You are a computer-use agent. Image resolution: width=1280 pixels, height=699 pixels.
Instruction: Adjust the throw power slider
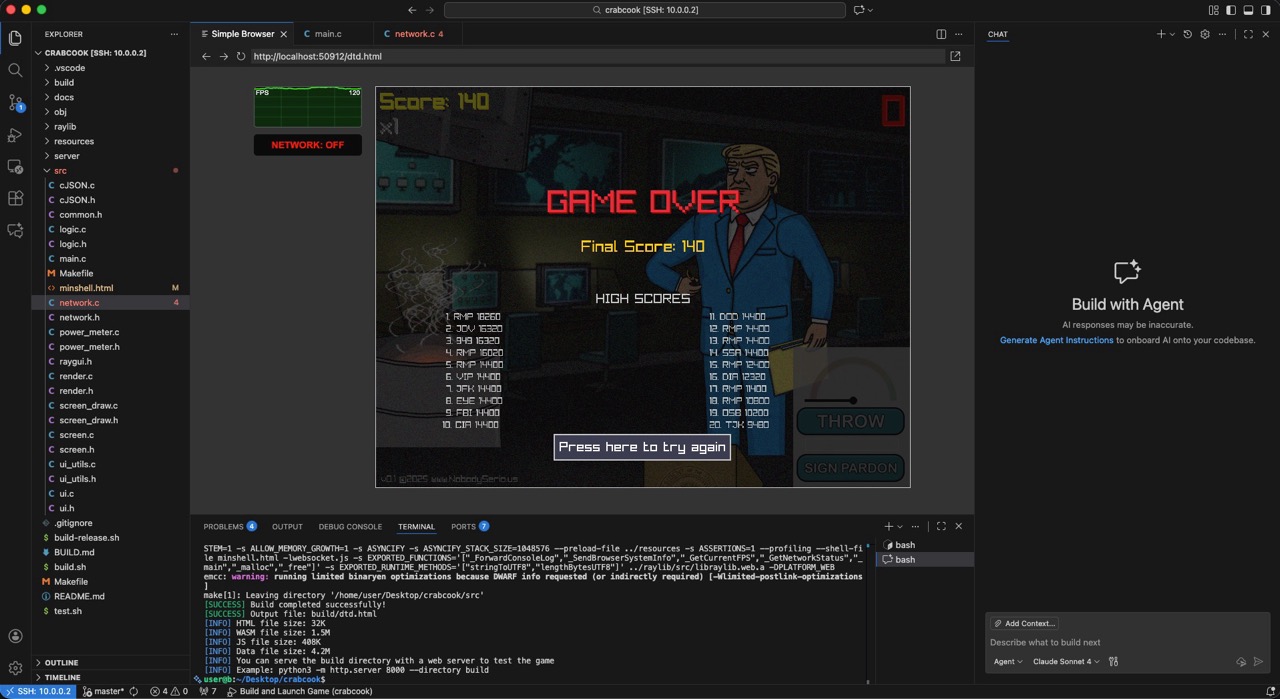[852, 400]
